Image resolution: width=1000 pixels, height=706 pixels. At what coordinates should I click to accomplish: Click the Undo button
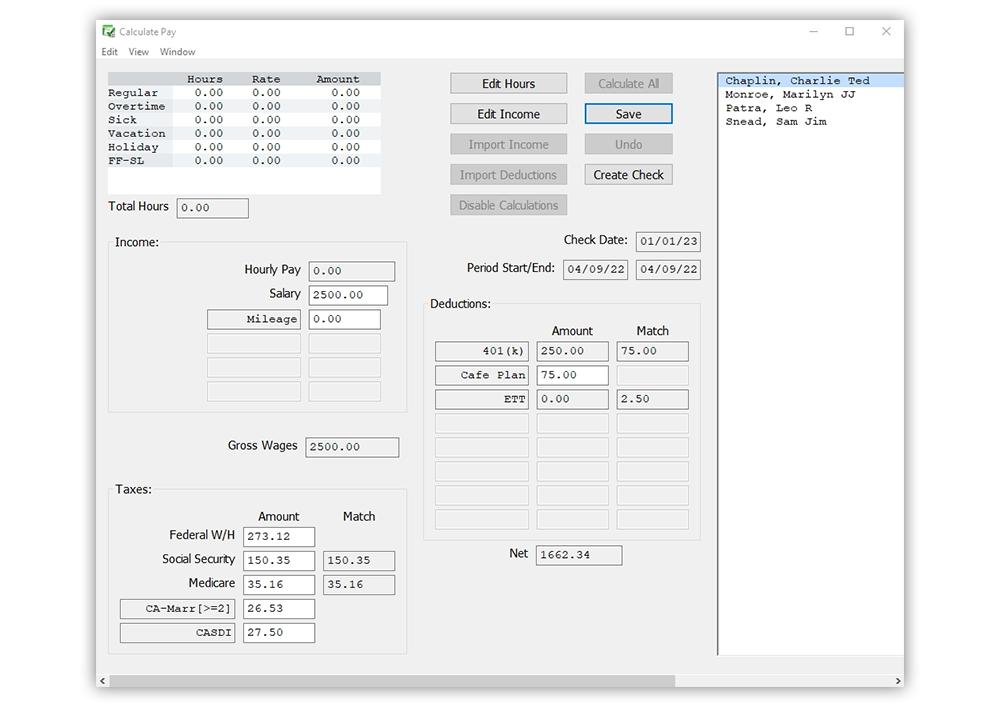click(628, 144)
